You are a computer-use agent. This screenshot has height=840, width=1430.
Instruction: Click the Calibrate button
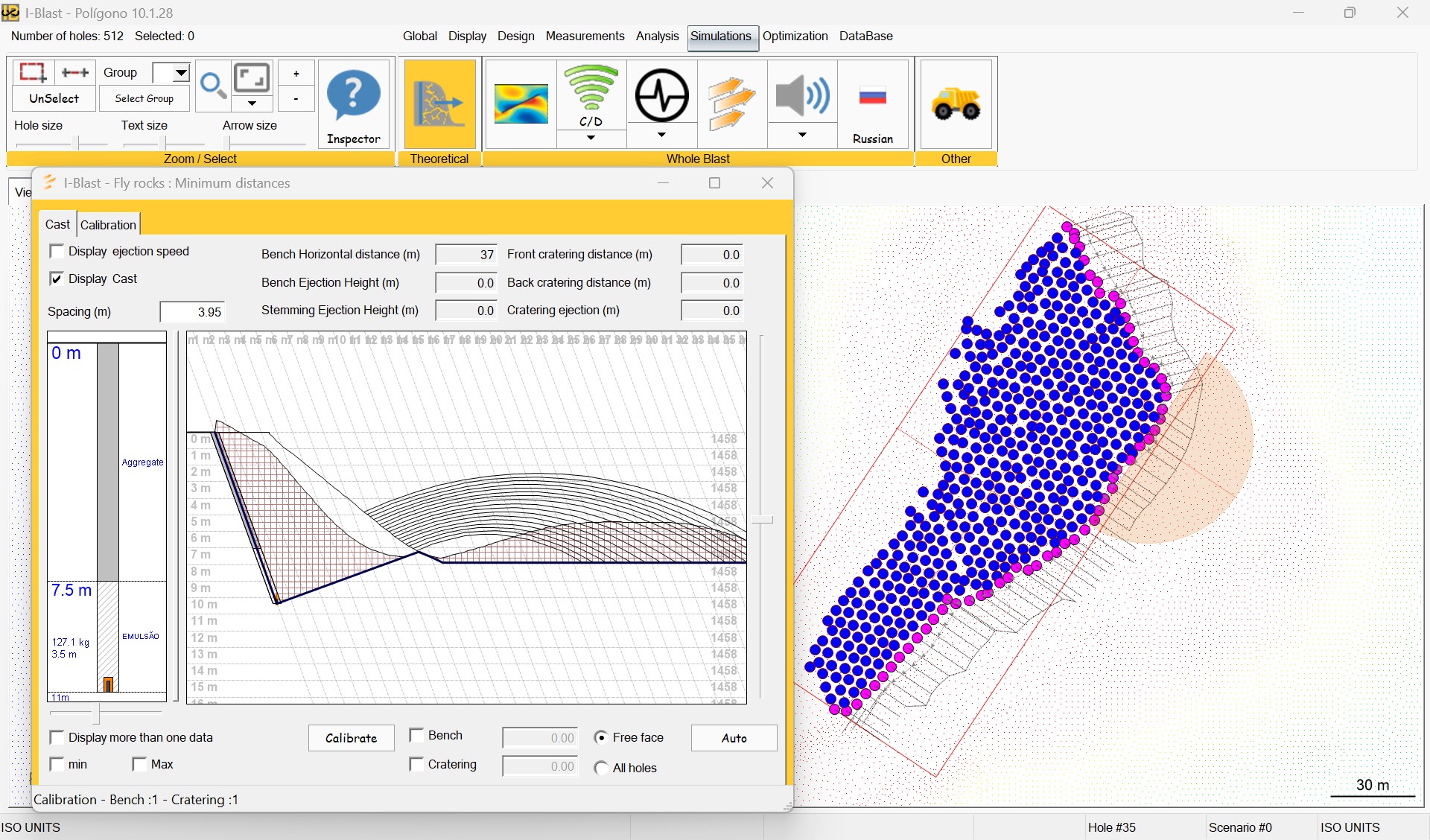[x=350, y=738]
